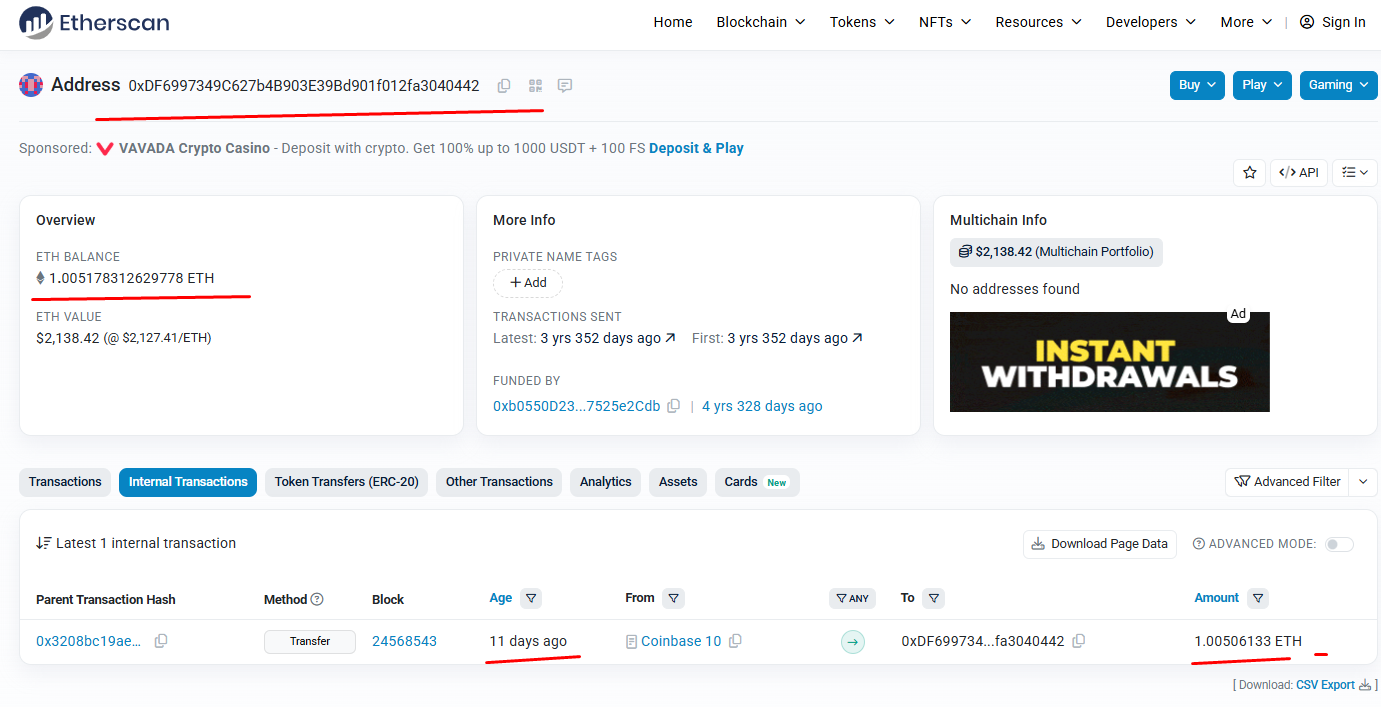Screen dimensions: 1381x707
Task: Copy the Funded By address
Action: click(x=674, y=406)
